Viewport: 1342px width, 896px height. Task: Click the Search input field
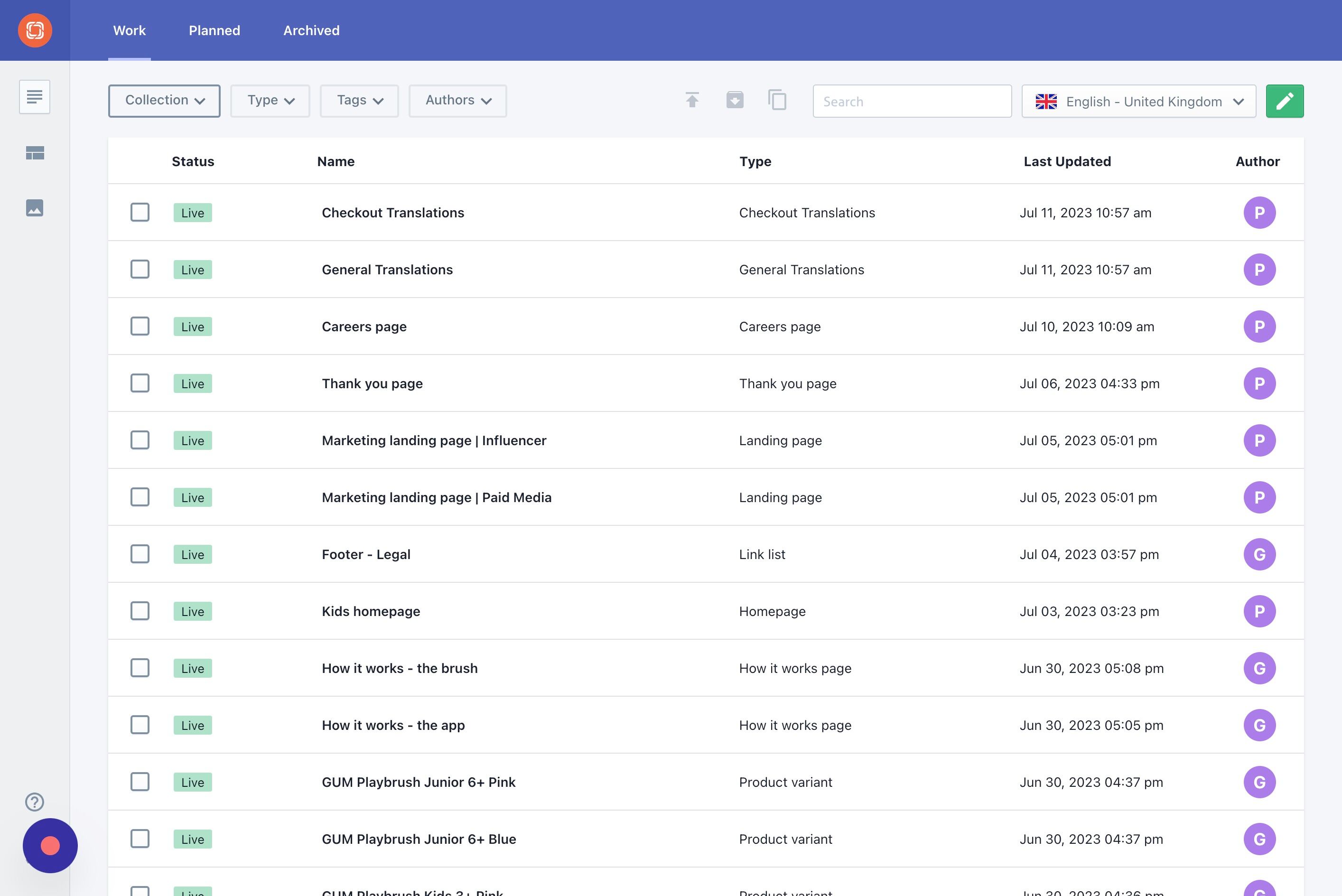coord(912,101)
